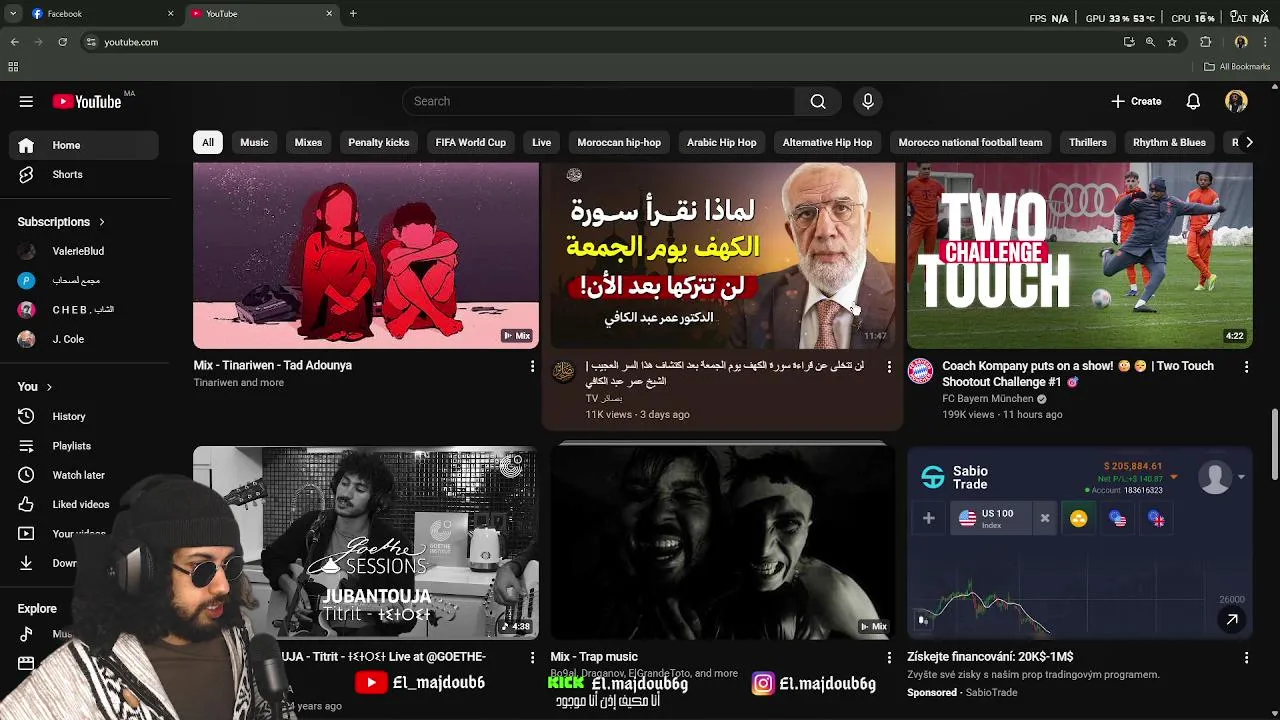Select Morocco national football team chip

tap(970, 142)
